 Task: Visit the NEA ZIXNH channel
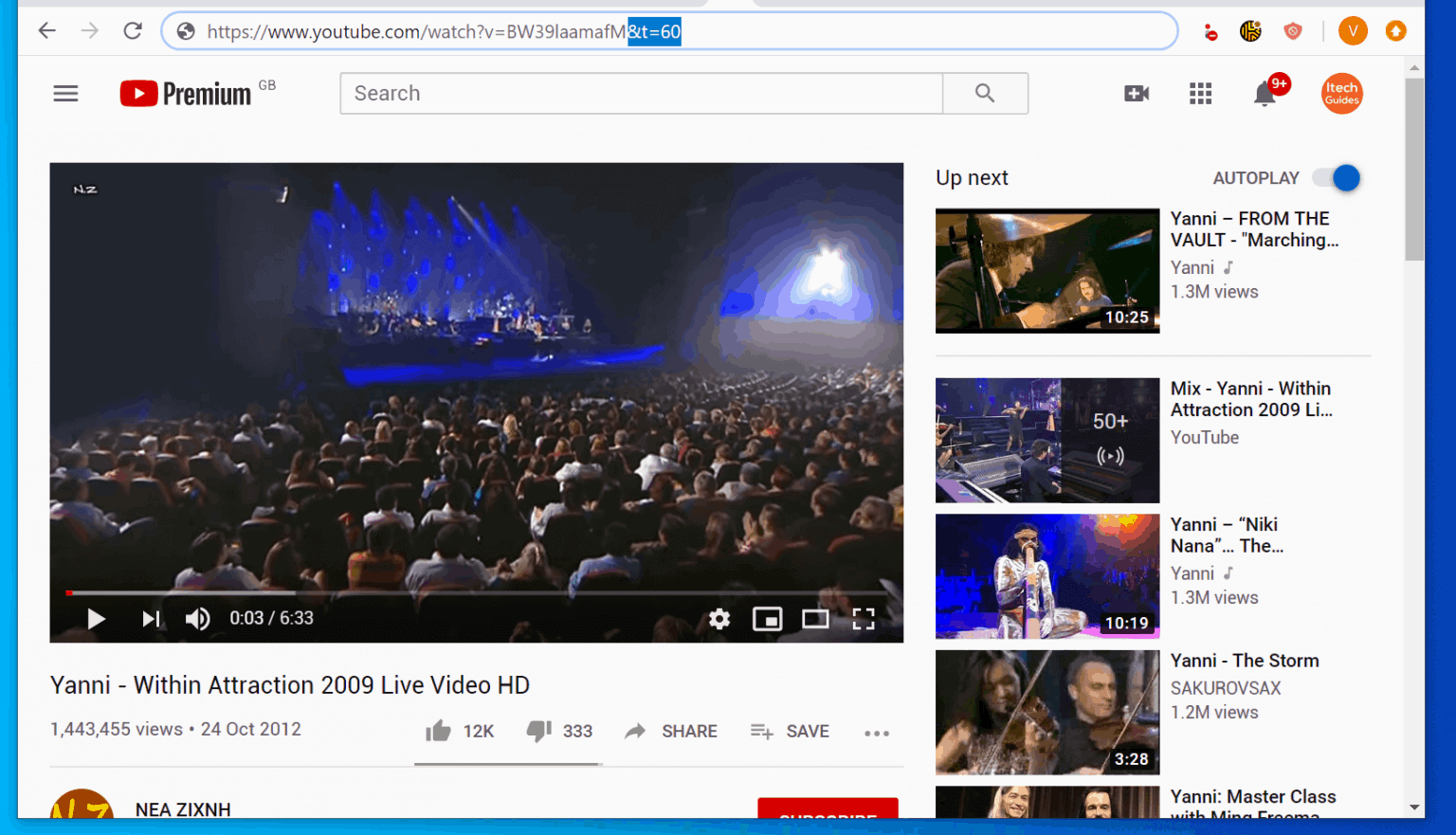(183, 809)
